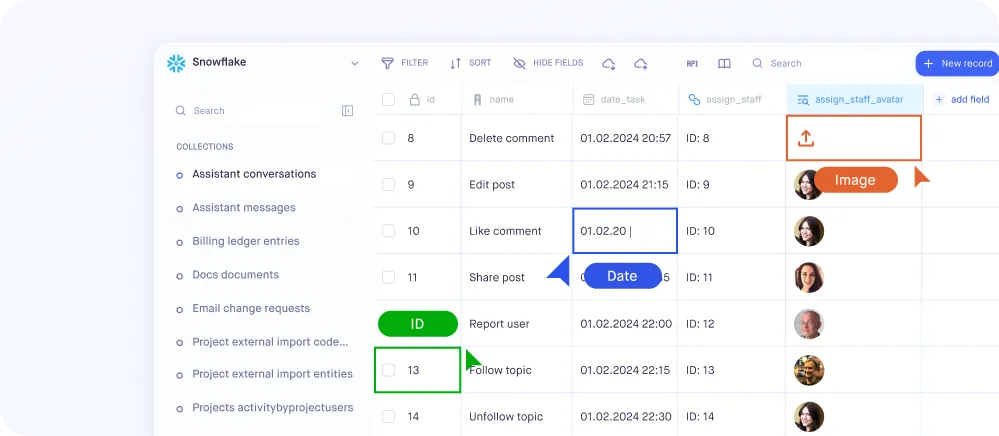Open linked staff ID: 13

[700, 370]
